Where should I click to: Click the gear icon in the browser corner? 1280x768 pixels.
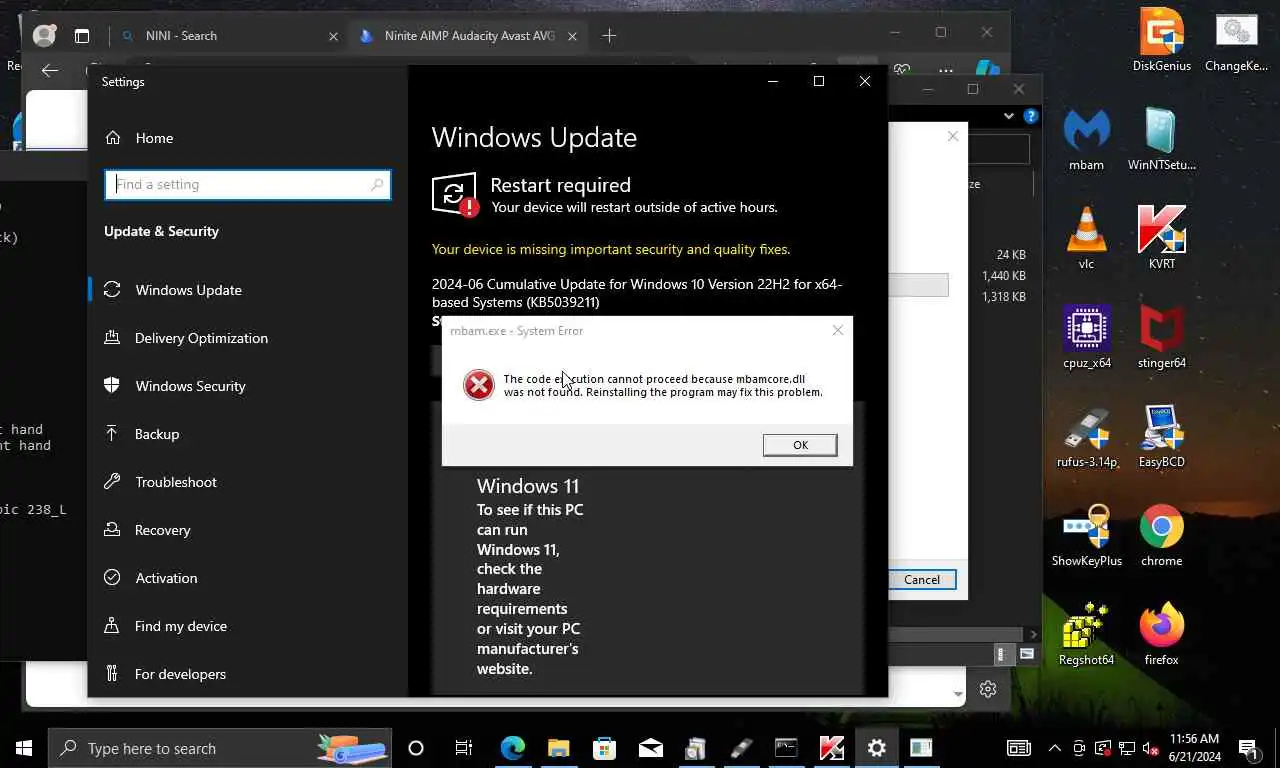click(988, 689)
